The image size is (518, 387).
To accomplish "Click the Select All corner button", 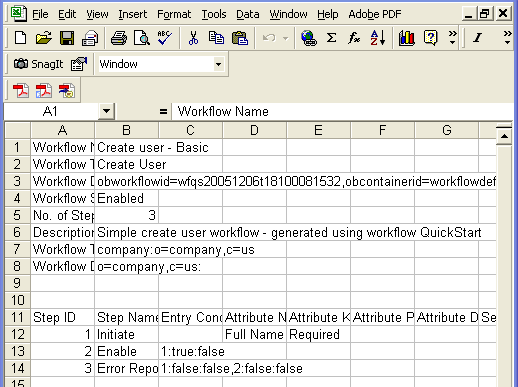I will tap(17, 130).
